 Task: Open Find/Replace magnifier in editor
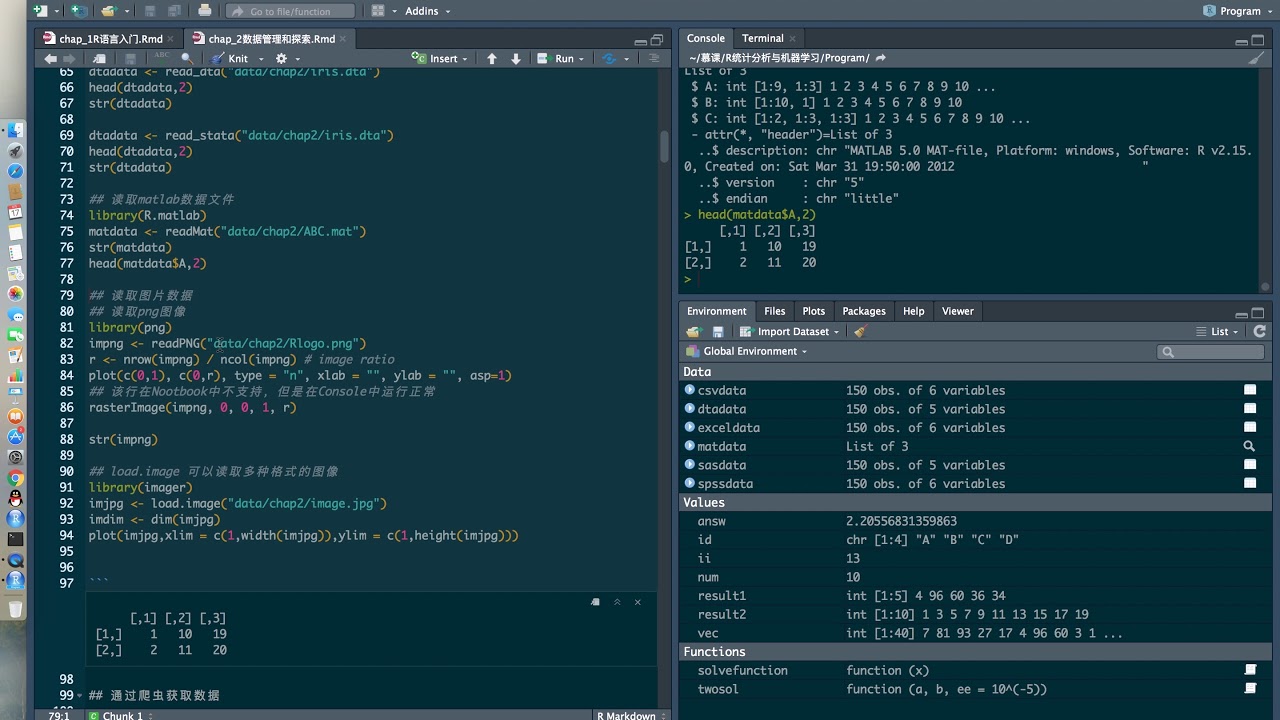187,59
